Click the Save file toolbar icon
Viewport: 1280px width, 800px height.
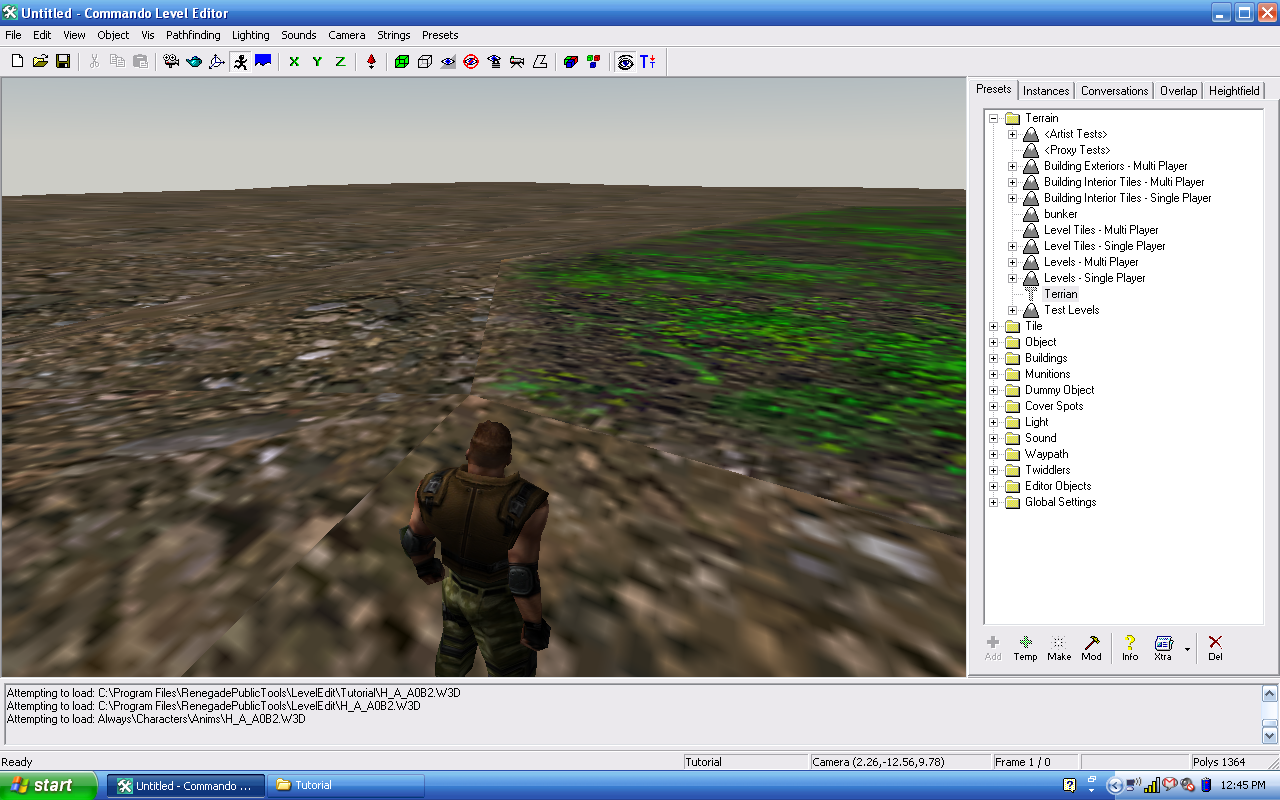[x=63, y=62]
